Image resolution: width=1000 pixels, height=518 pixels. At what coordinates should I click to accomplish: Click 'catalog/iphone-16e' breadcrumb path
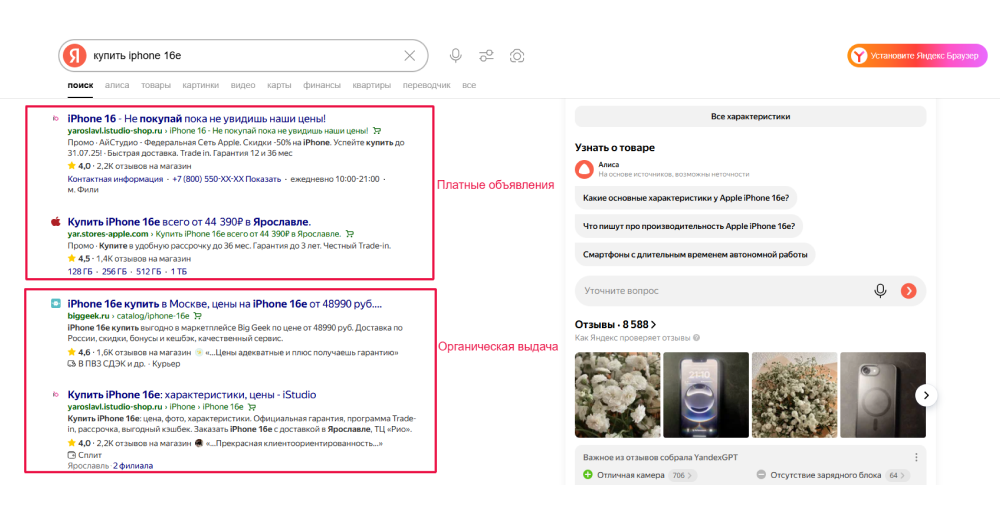pyautogui.click(x=153, y=316)
